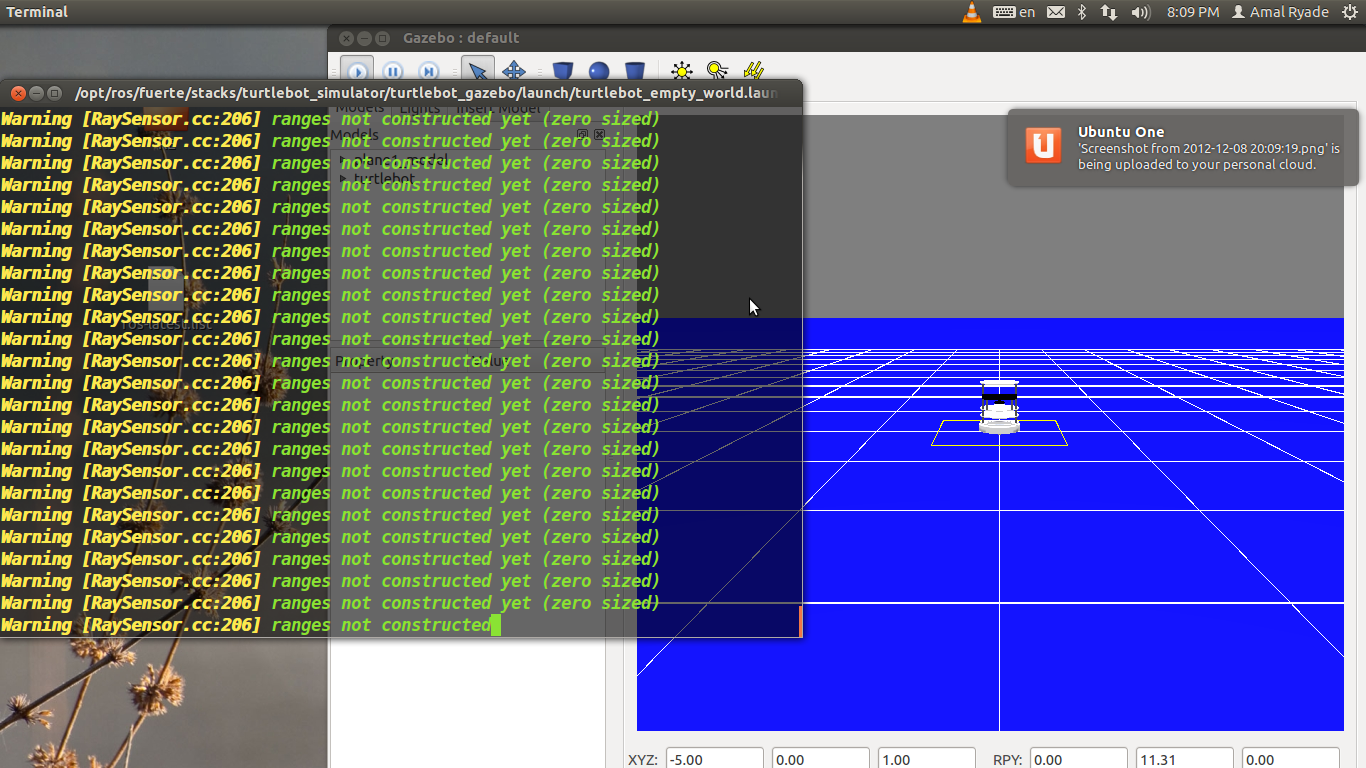Edit the X position field showing -5.00
1366x768 pixels.
tap(714, 759)
